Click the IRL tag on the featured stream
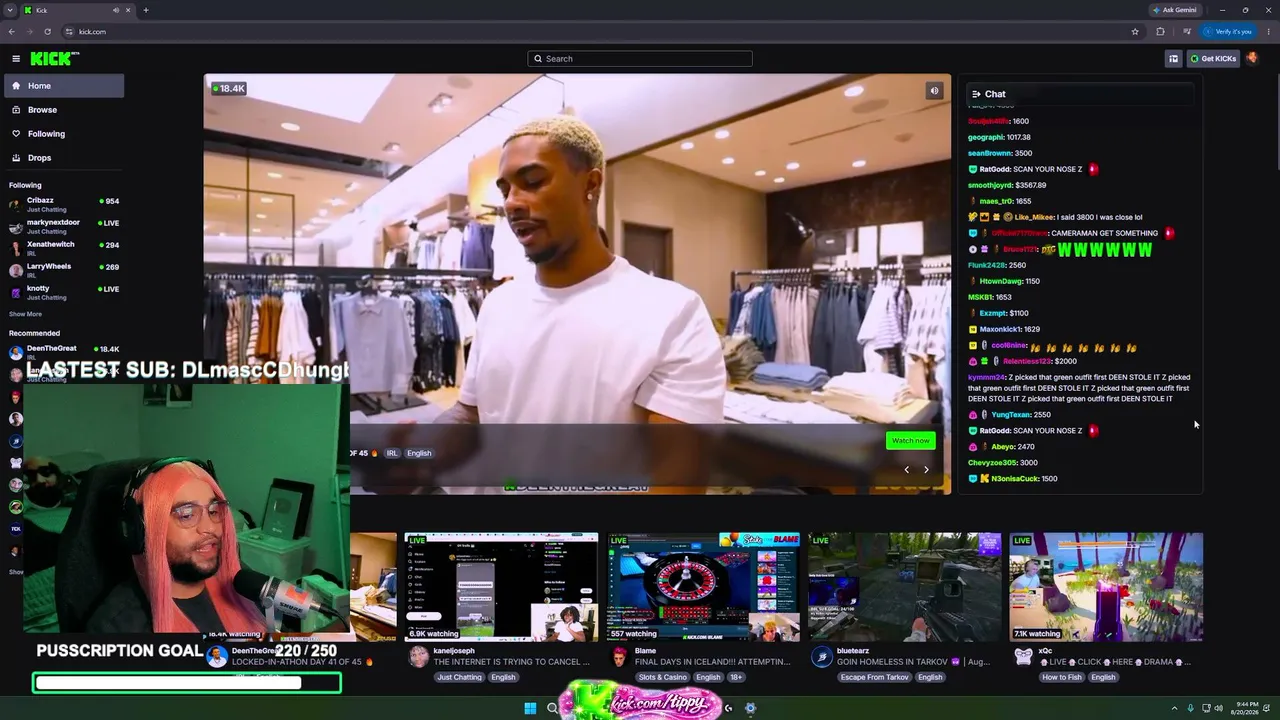 (392, 453)
